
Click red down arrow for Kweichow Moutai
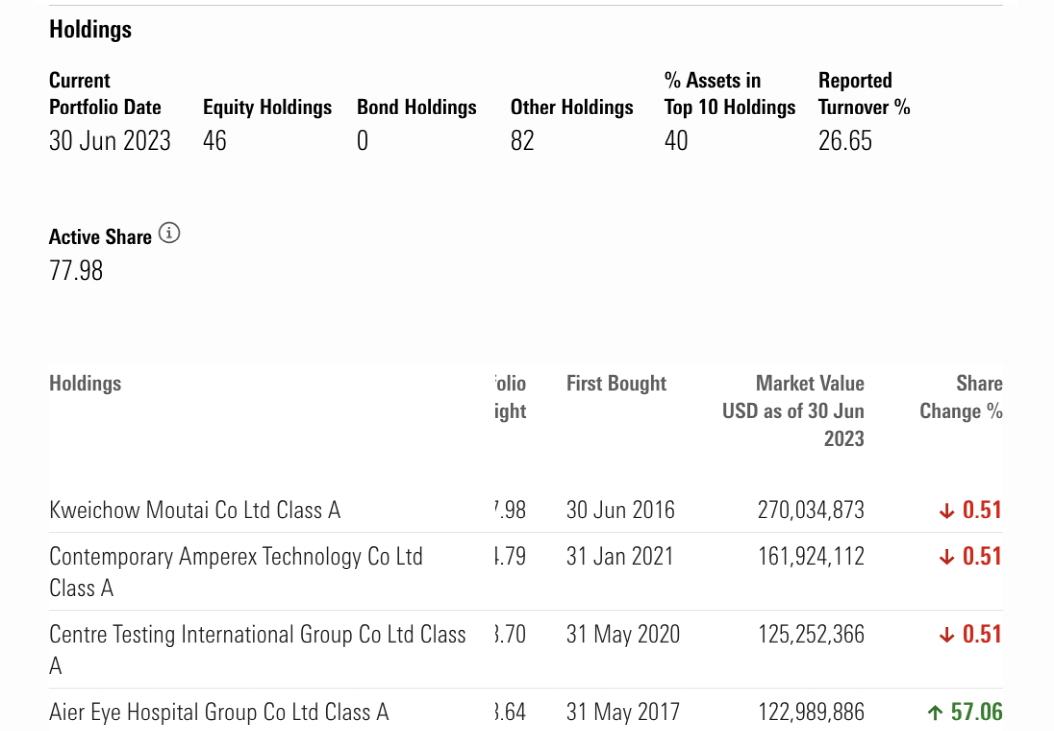click(947, 510)
